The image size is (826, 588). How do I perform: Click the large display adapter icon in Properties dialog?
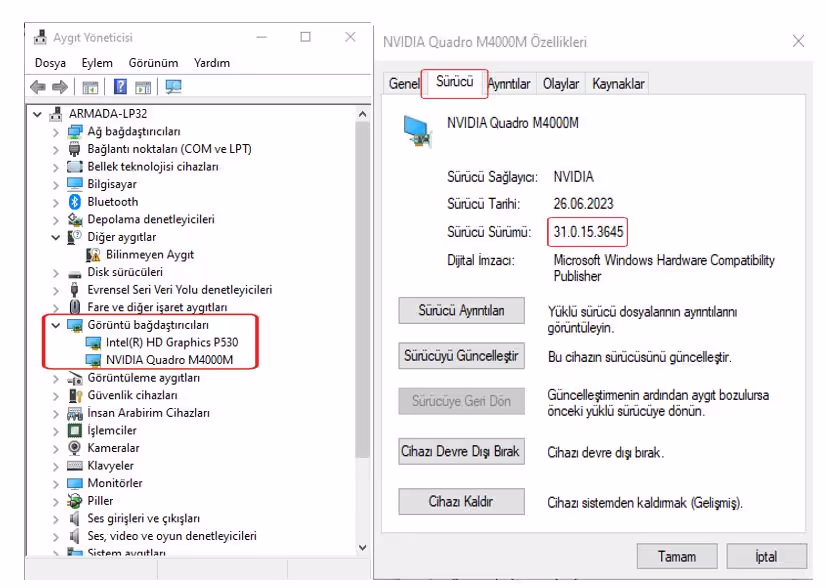417,131
